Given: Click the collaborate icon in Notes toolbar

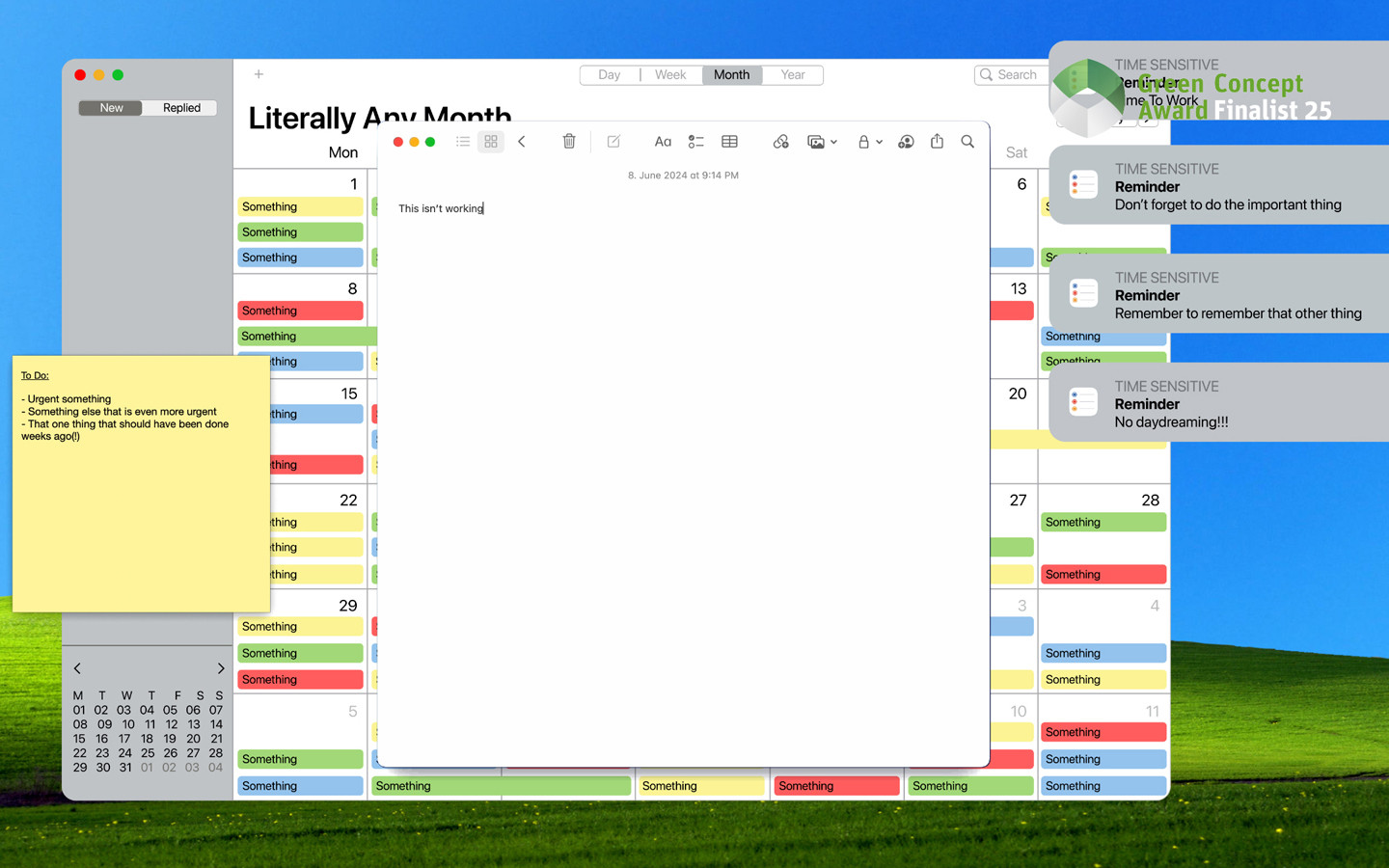Looking at the screenshot, I should pos(906,142).
